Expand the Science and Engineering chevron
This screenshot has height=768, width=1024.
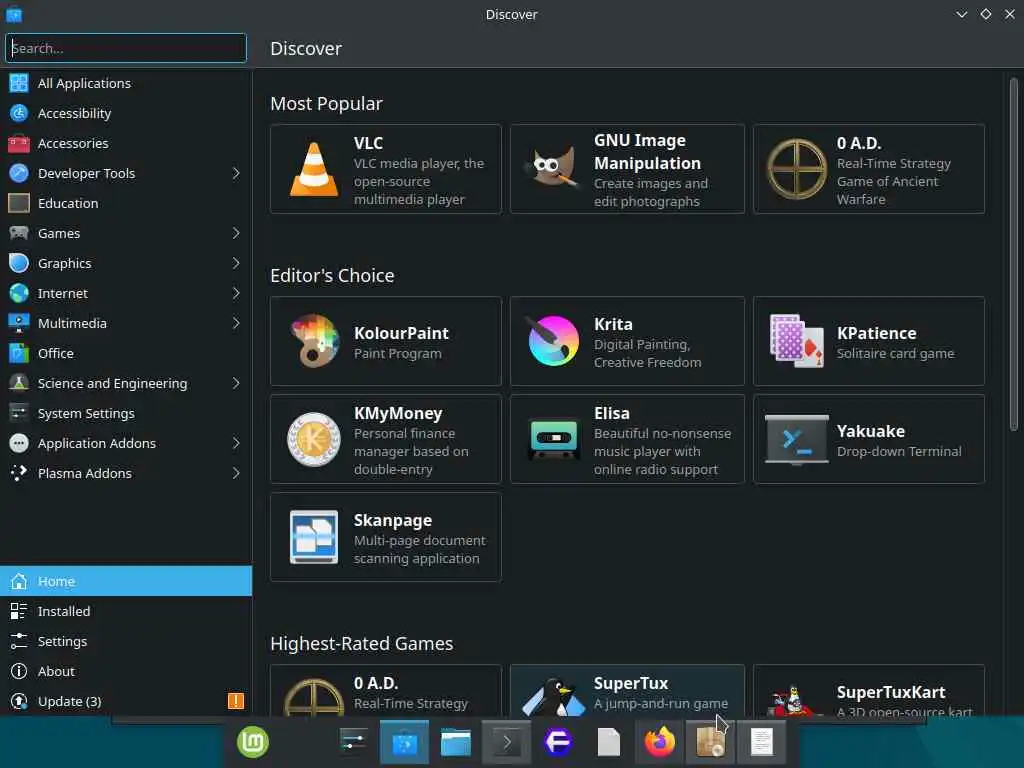236,383
